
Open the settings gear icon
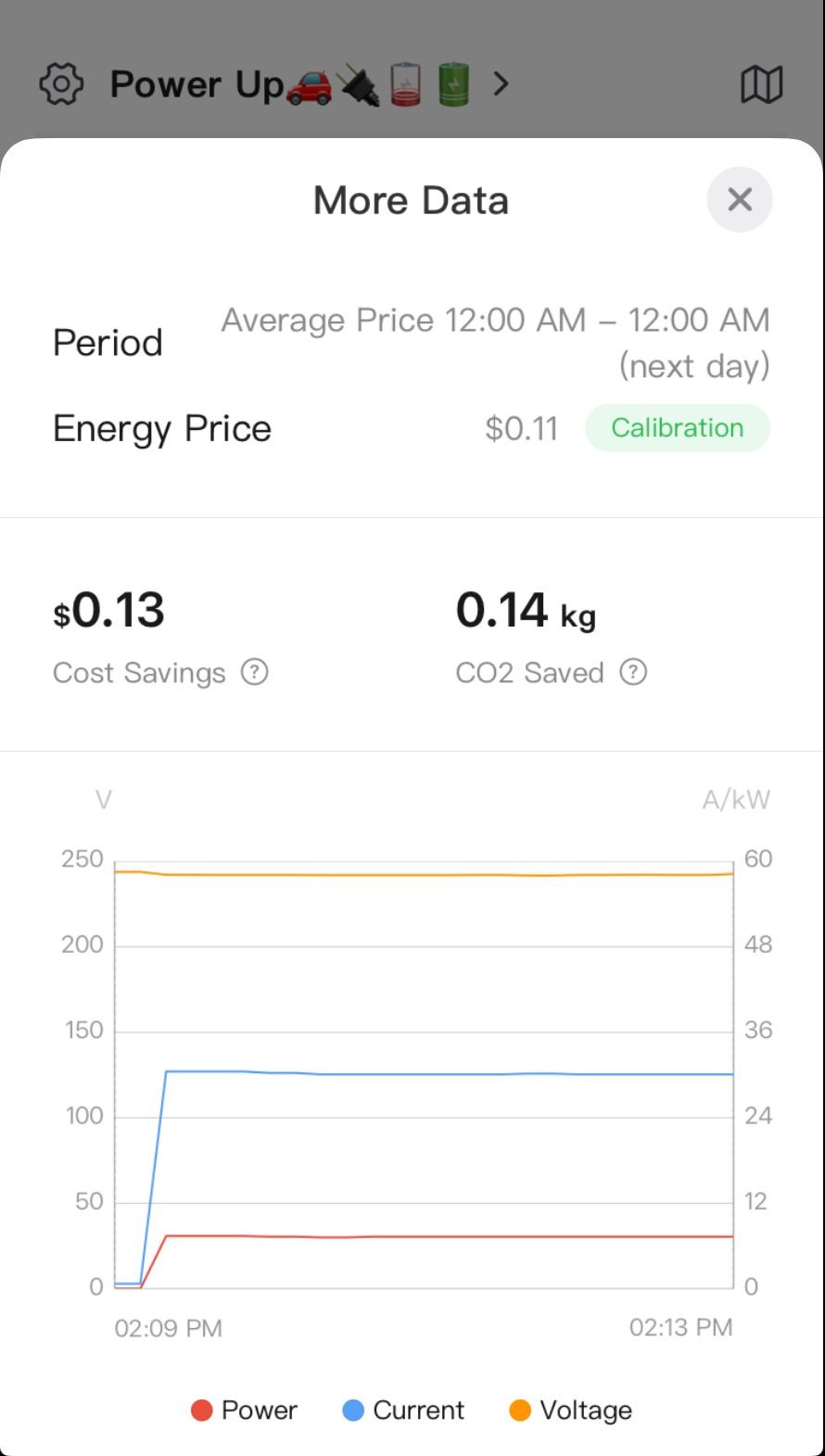[61, 84]
